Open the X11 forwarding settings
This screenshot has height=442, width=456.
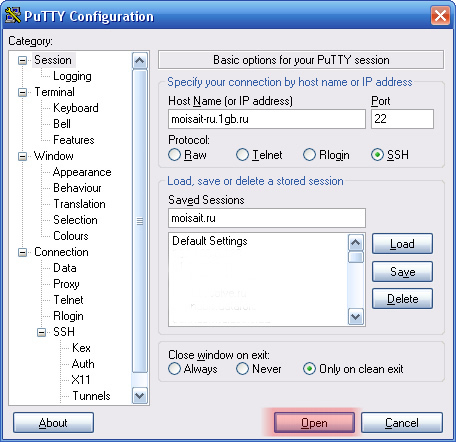point(81,380)
